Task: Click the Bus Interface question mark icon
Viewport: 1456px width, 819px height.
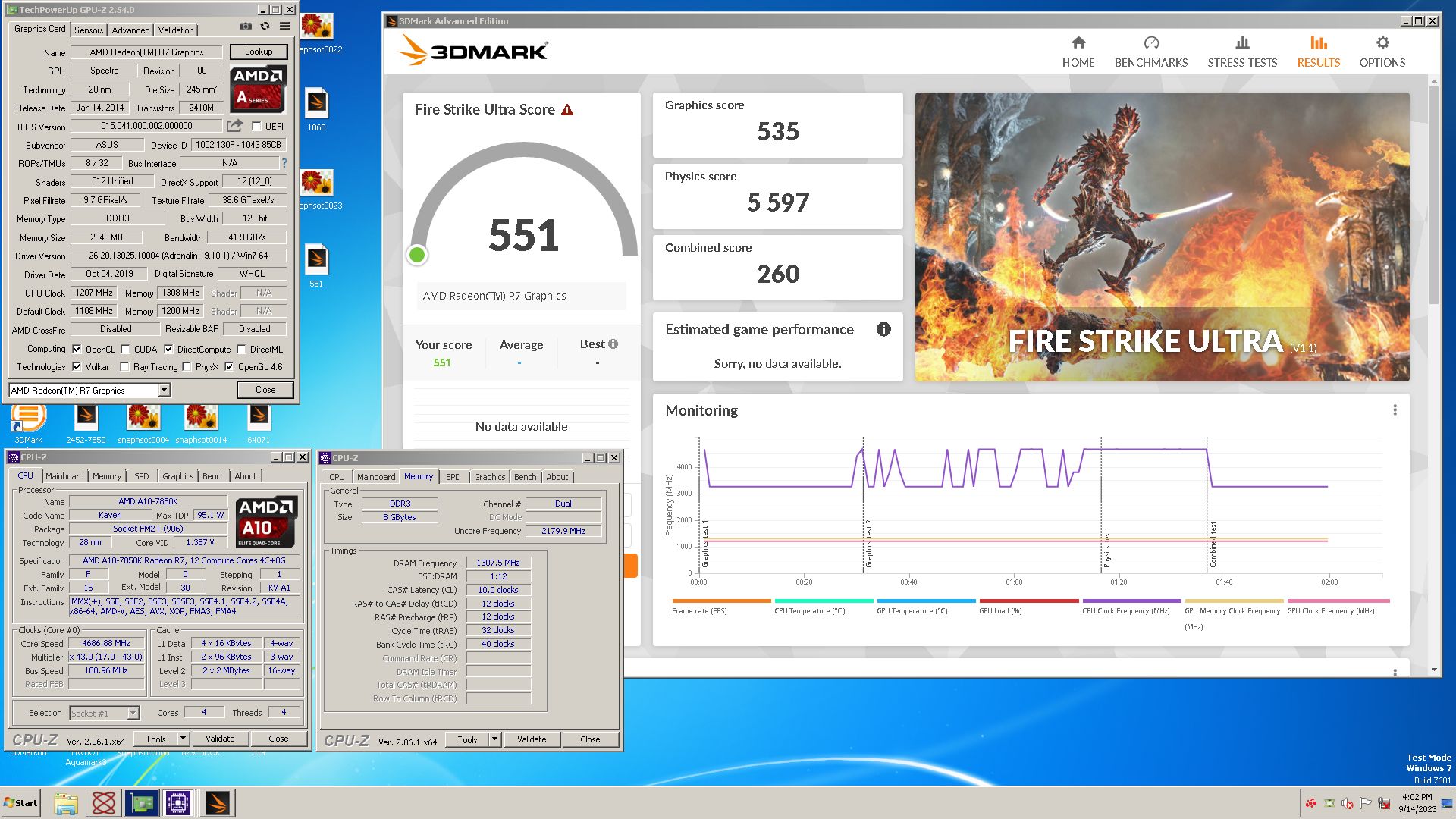Action: click(284, 163)
